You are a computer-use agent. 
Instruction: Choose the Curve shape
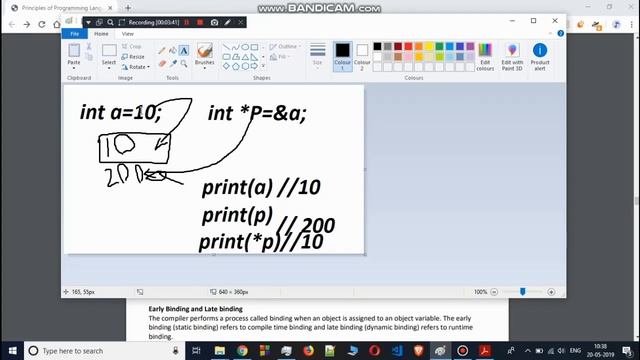coord(236,47)
